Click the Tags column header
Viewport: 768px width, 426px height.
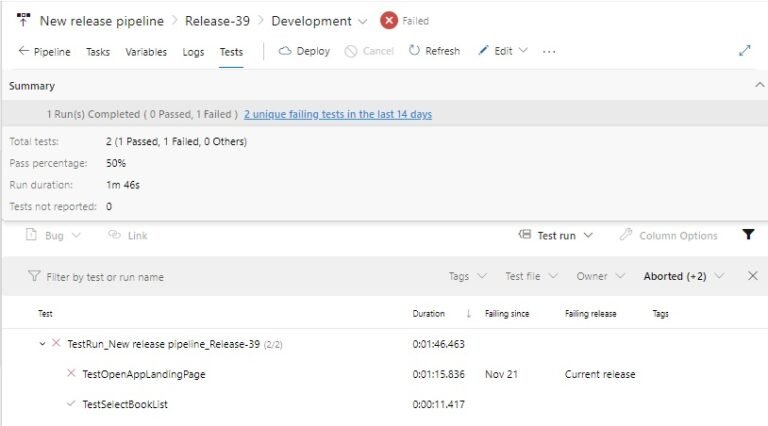click(x=660, y=313)
